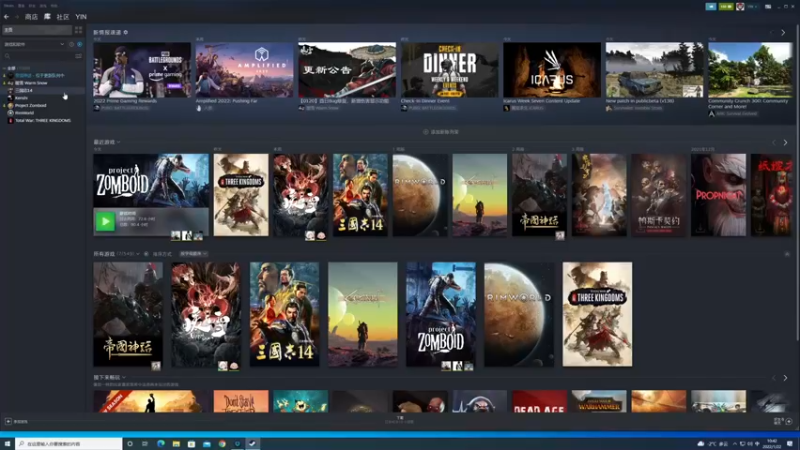800x450 pixels.
Task: Open Icarus Week Seven Content Update card
Action: pyautogui.click(x=552, y=70)
